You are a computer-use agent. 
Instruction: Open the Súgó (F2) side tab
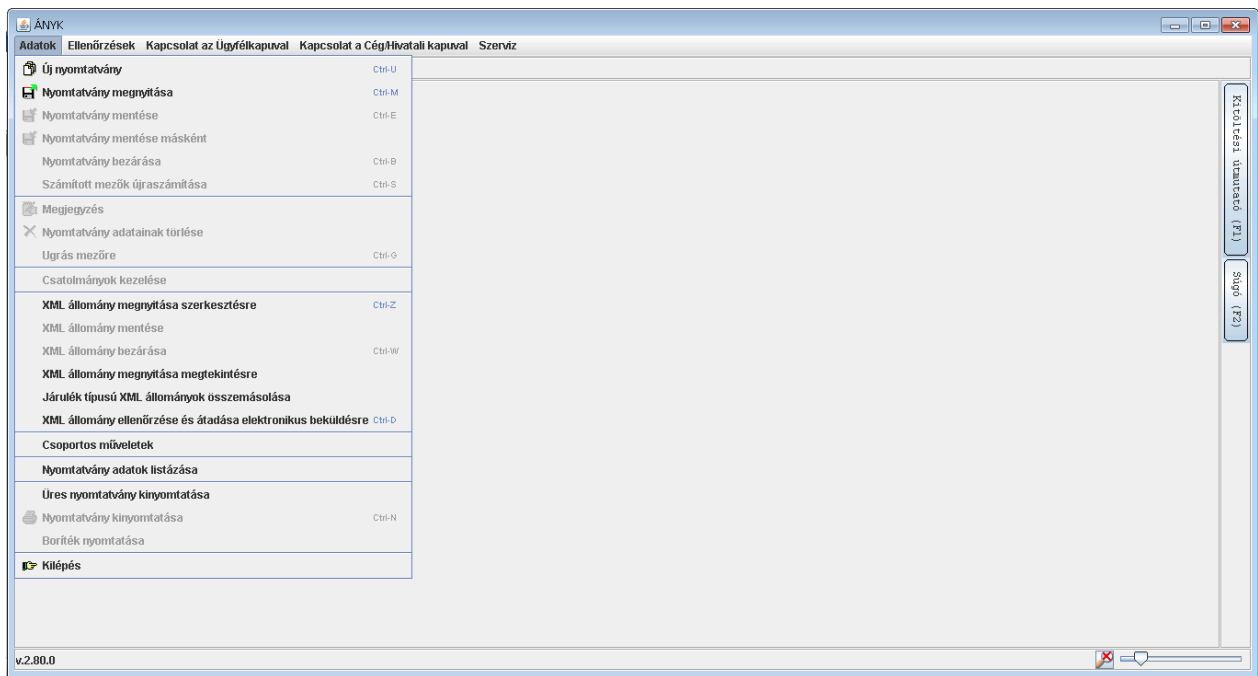(1236, 298)
